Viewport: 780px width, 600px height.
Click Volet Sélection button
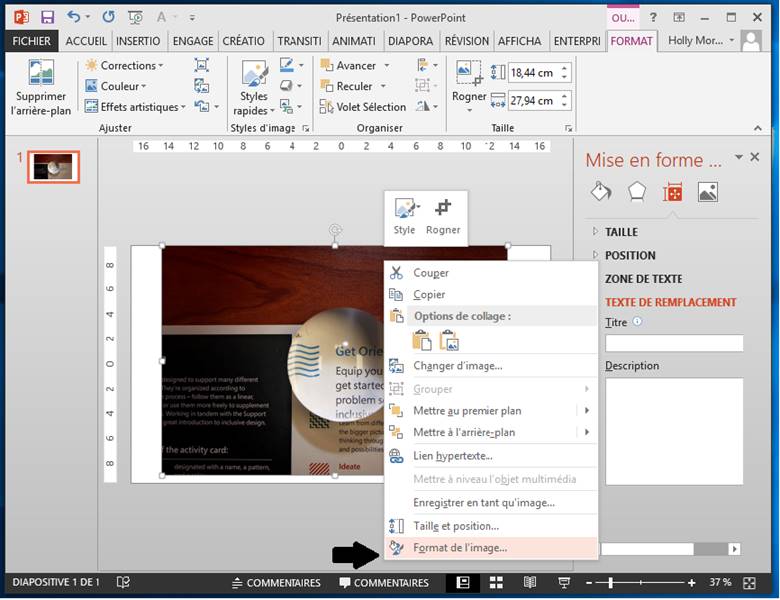click(363, 107)
